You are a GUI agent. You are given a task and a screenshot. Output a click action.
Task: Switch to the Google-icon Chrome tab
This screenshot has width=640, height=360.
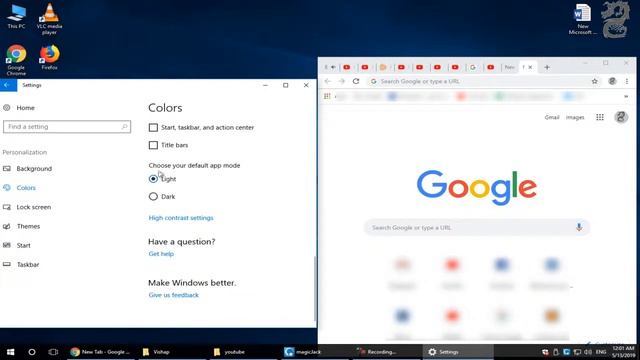tap(473, 67)
